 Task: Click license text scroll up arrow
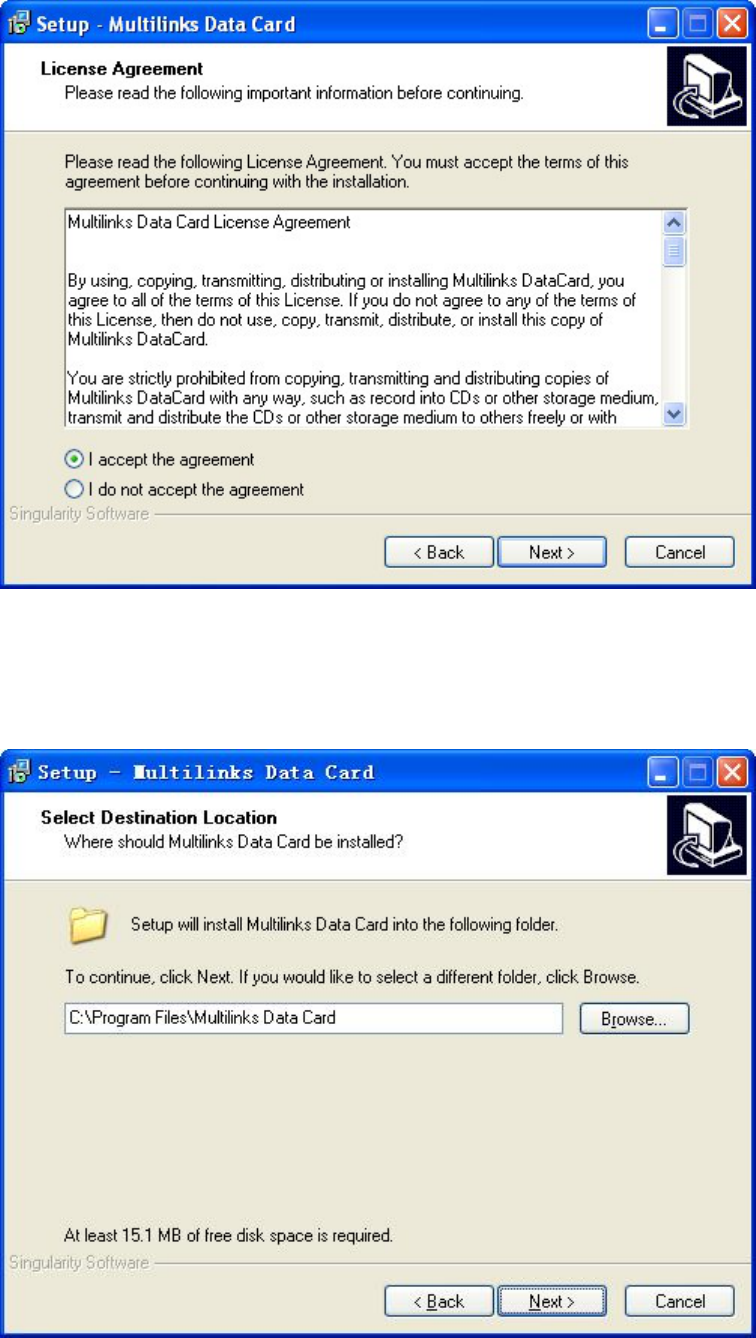pos(674,224)
